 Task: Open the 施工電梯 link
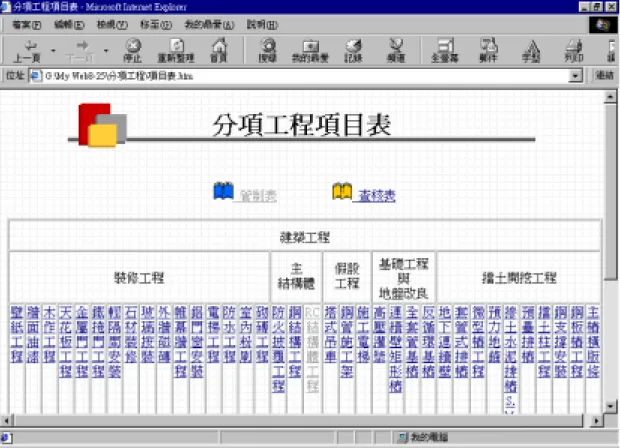[x=363, y=334]
